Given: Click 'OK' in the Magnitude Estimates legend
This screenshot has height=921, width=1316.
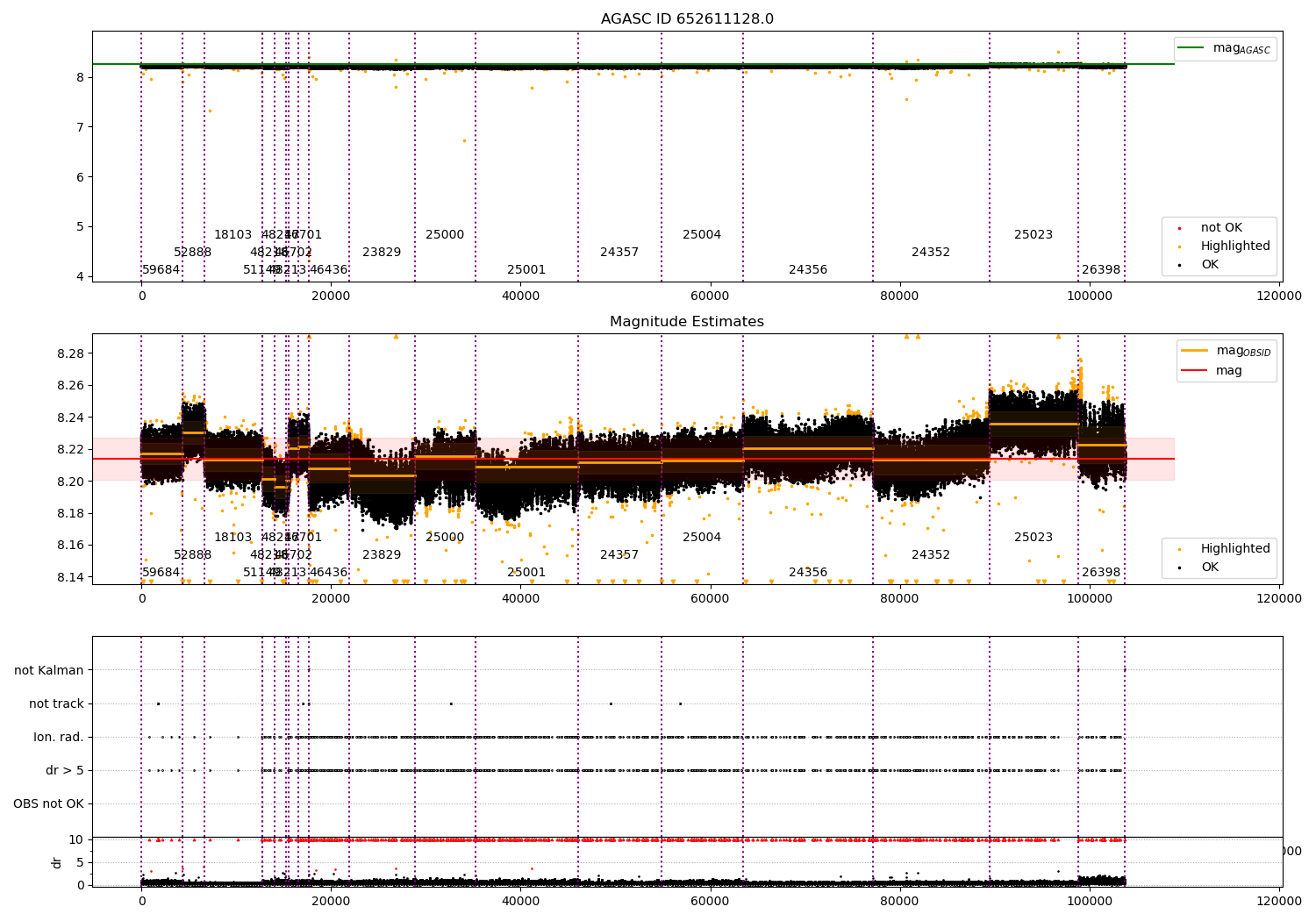Looking at the screenshot, I should click(1198, 568).
